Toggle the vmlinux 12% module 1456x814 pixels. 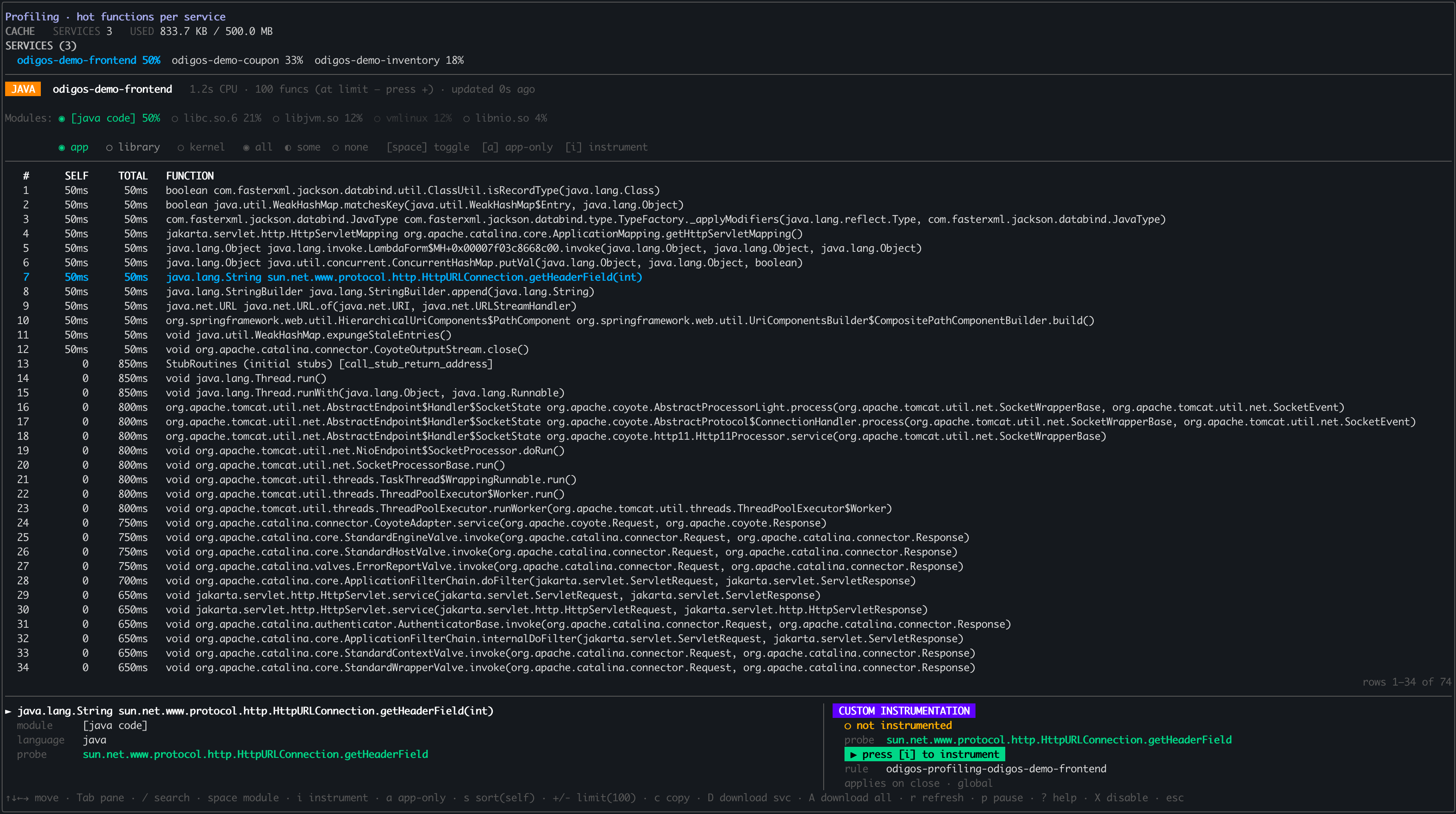(x=412, y=118)
